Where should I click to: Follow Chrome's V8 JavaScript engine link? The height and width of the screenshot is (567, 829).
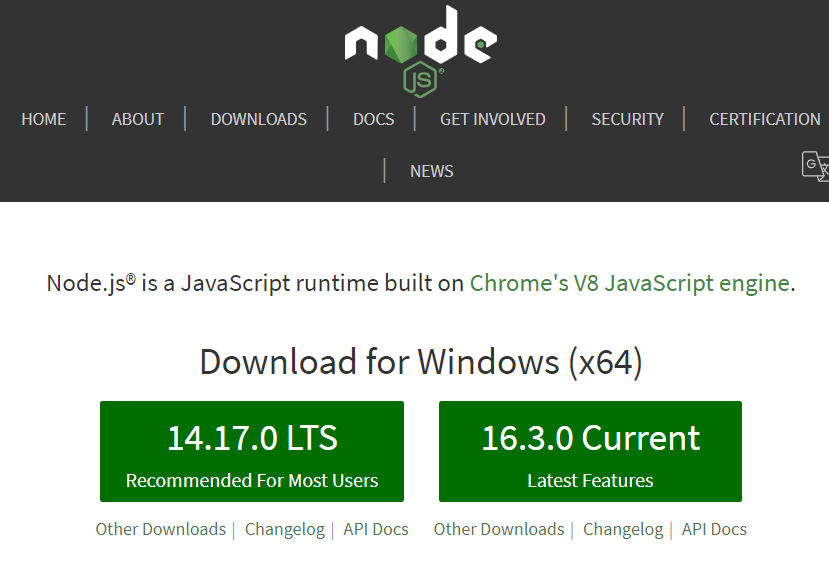click(630, 284)
